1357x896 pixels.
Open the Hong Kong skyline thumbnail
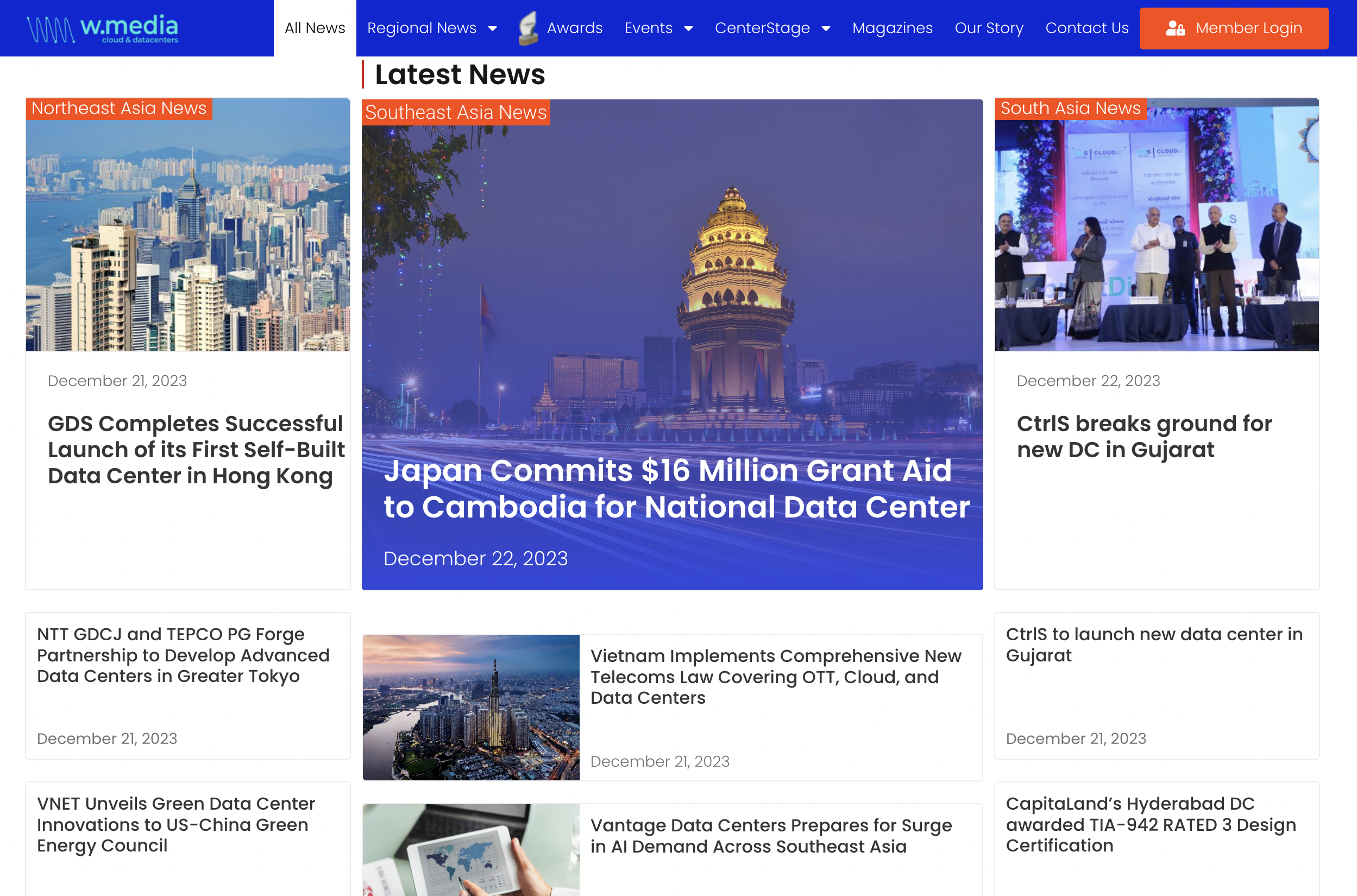pos(188,225)
